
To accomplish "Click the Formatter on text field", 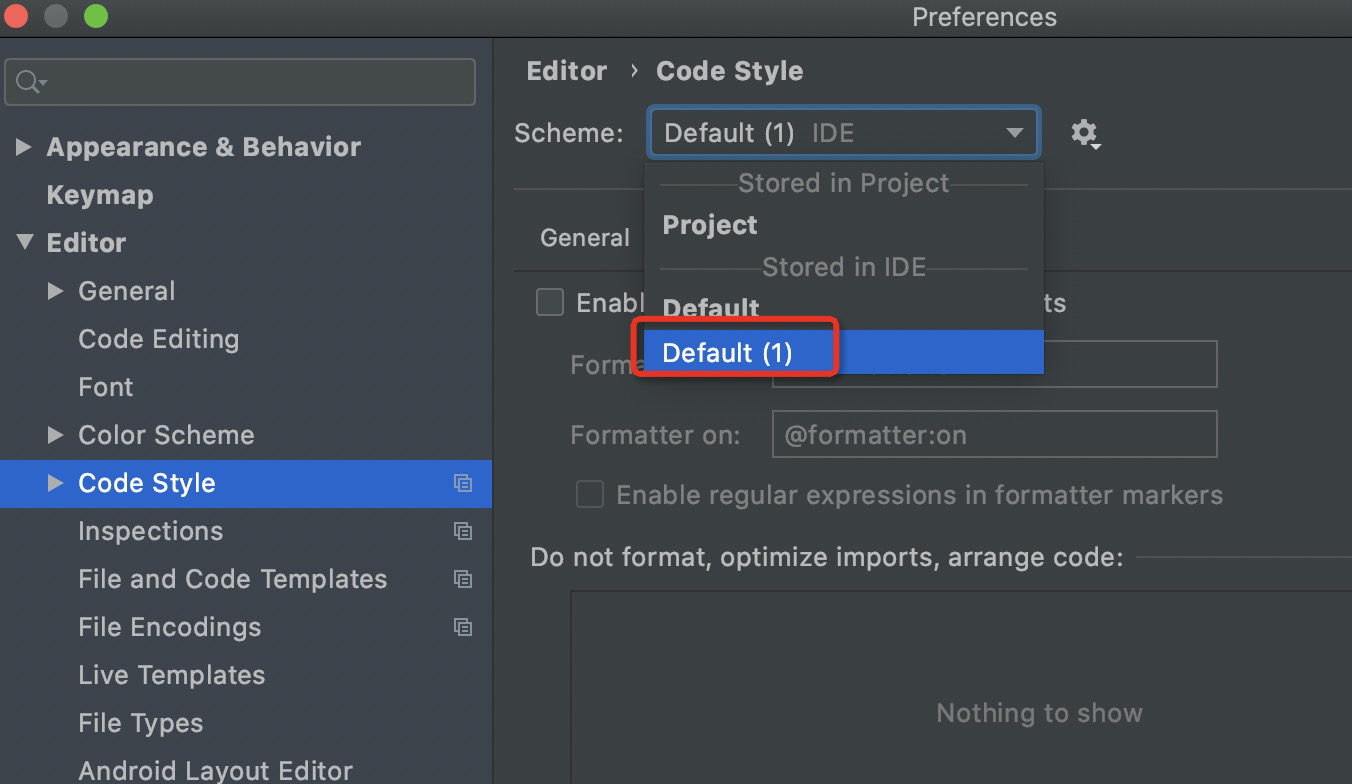I will (994, 435).
